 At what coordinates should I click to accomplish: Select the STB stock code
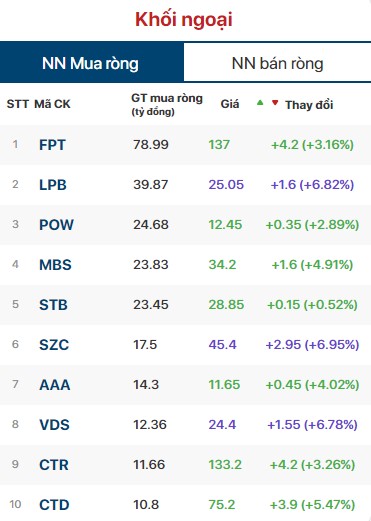[53, 305]
